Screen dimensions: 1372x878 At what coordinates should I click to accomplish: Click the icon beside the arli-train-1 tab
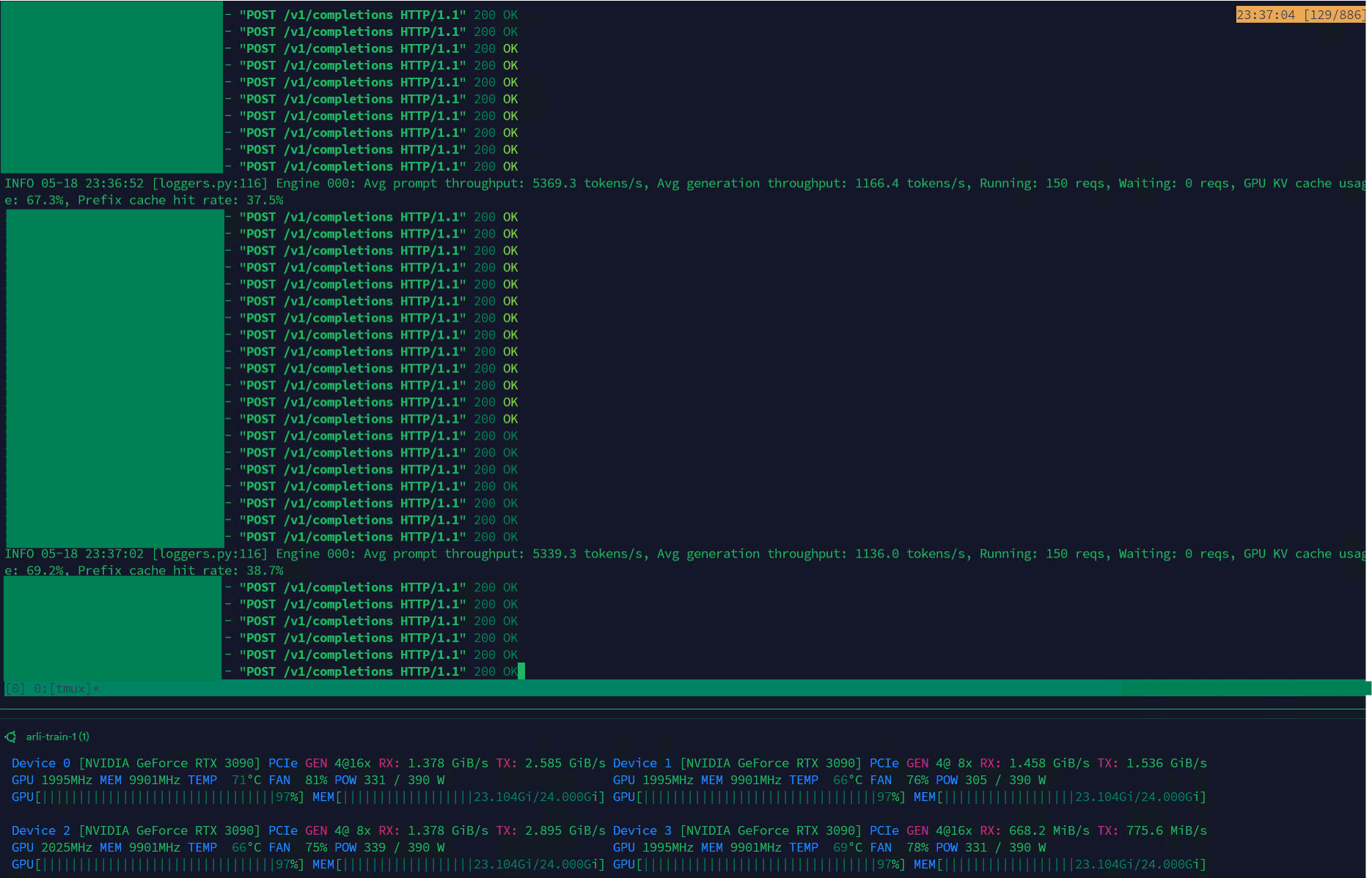(x=11, y=737)
